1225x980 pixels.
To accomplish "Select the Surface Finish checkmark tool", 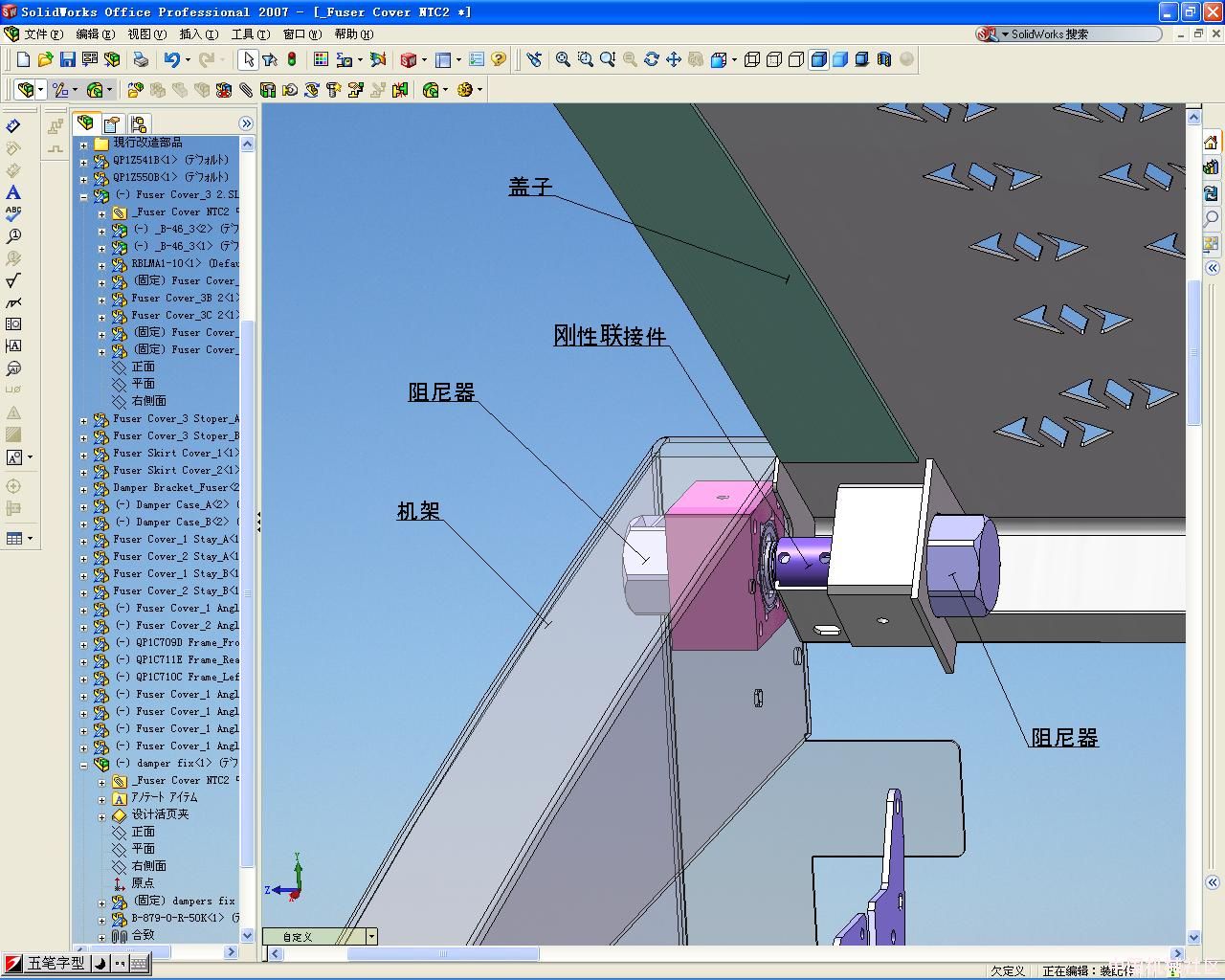I will pyautogui.click(x=13, y=280).
